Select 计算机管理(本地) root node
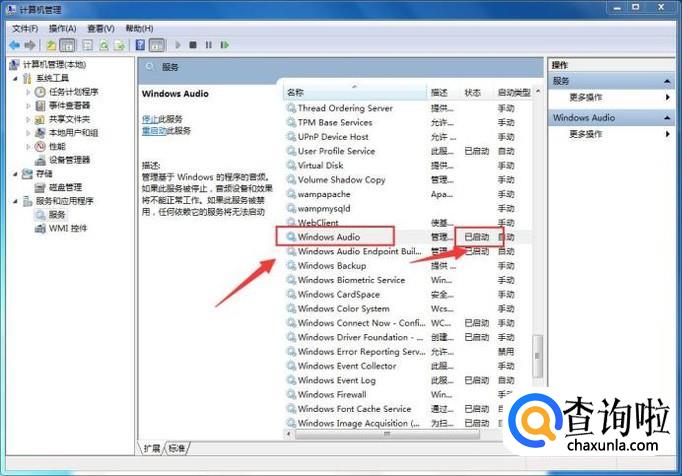 [54, 64]
